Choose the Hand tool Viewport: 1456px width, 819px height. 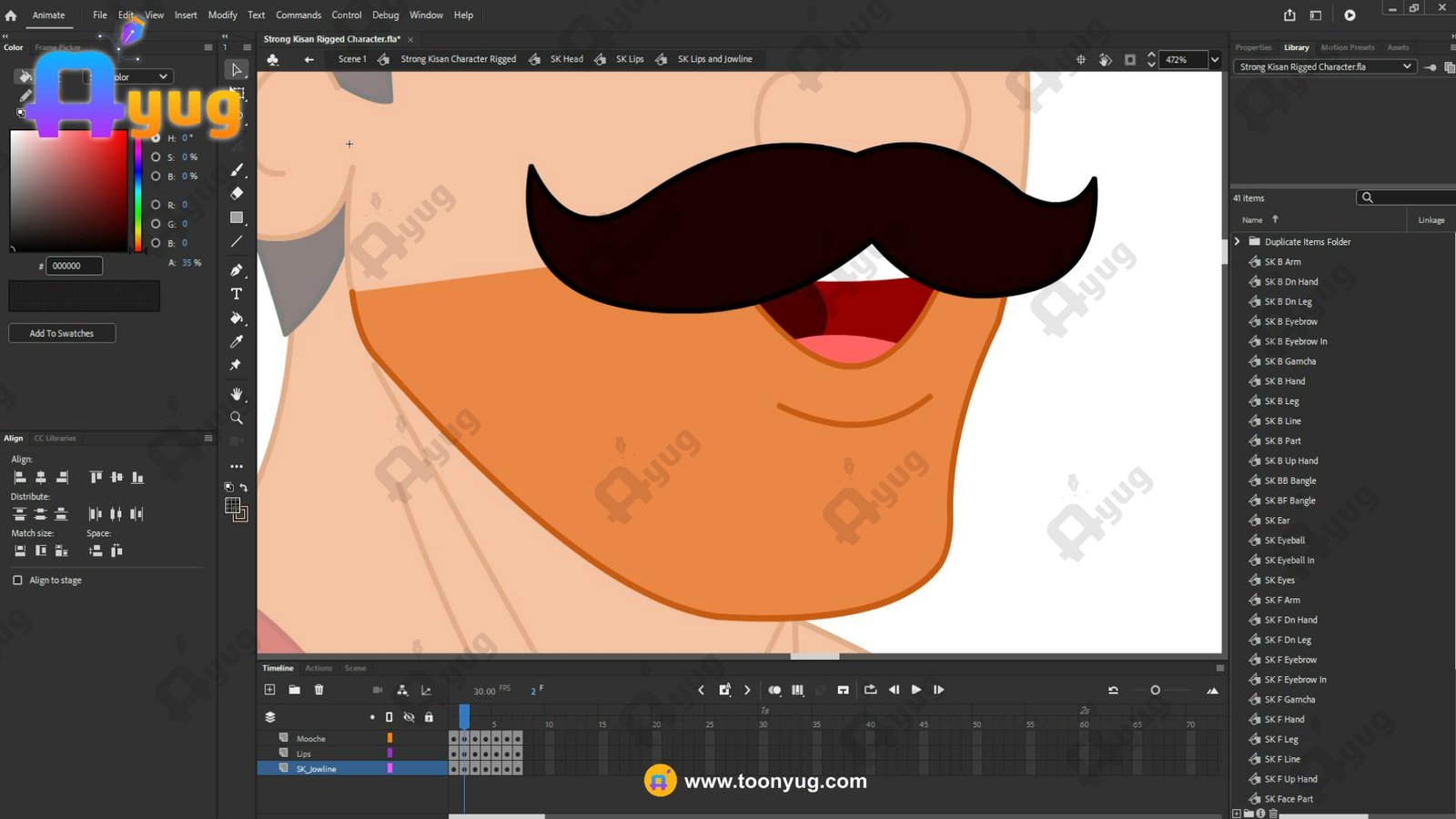pos(237,394)
